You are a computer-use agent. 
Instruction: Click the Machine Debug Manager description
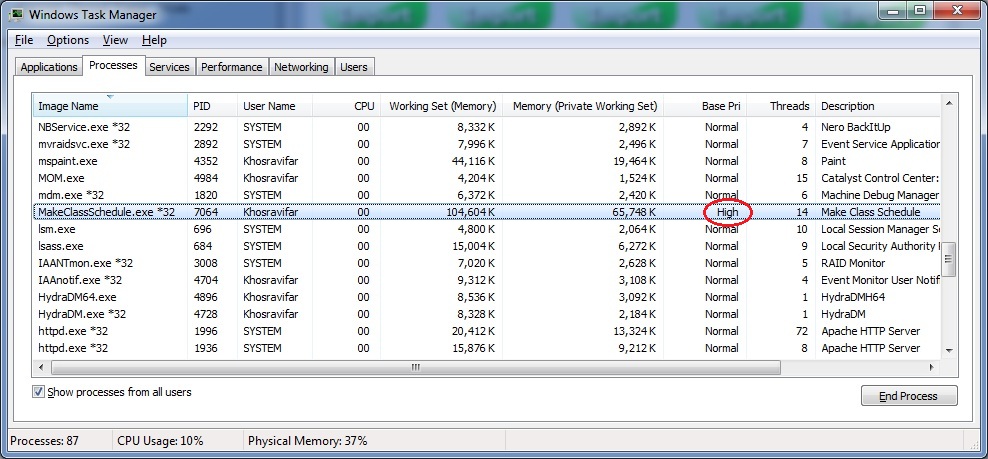tap(880, 195)
